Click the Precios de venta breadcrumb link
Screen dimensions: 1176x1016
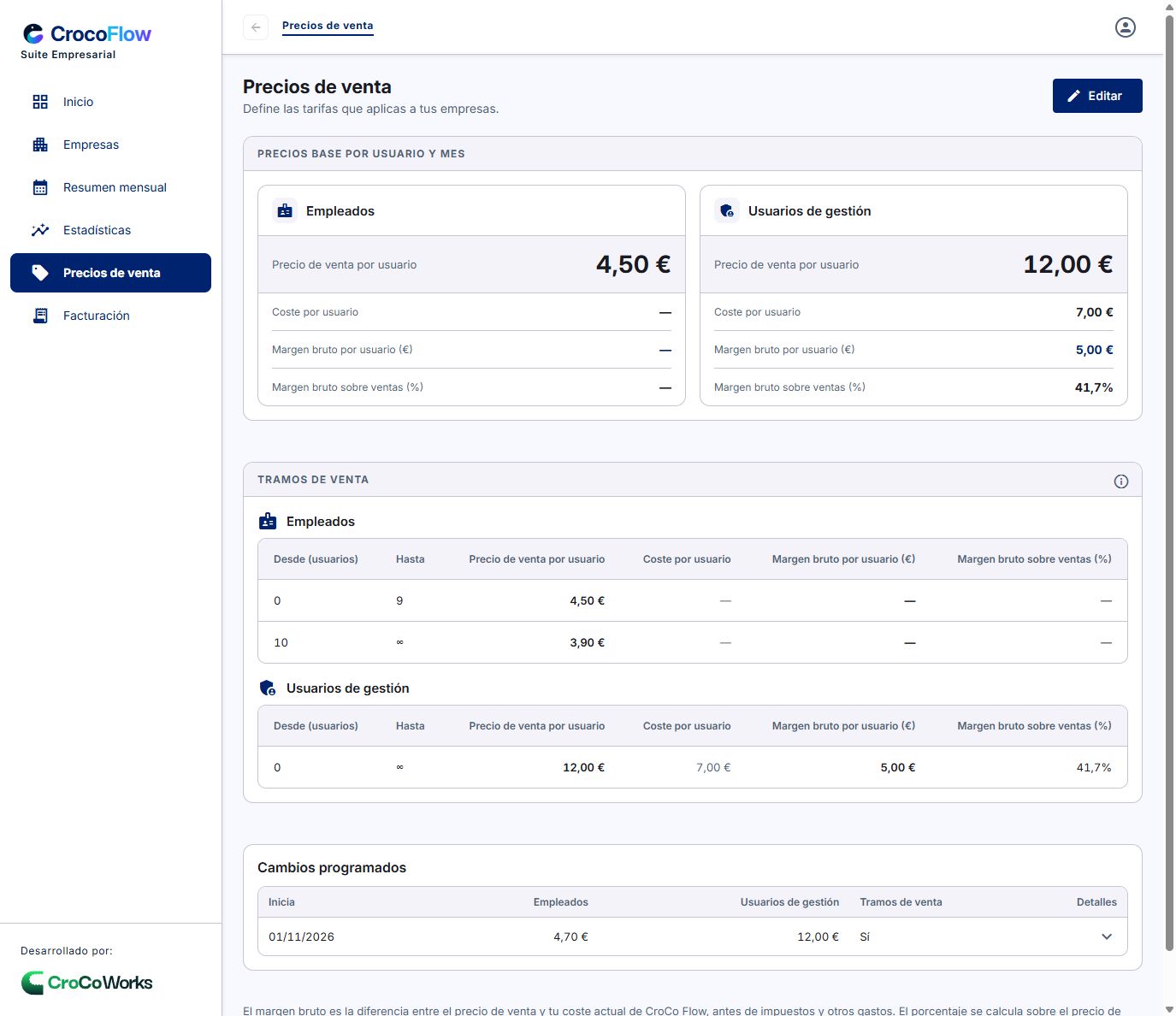(x=328, y=26)
